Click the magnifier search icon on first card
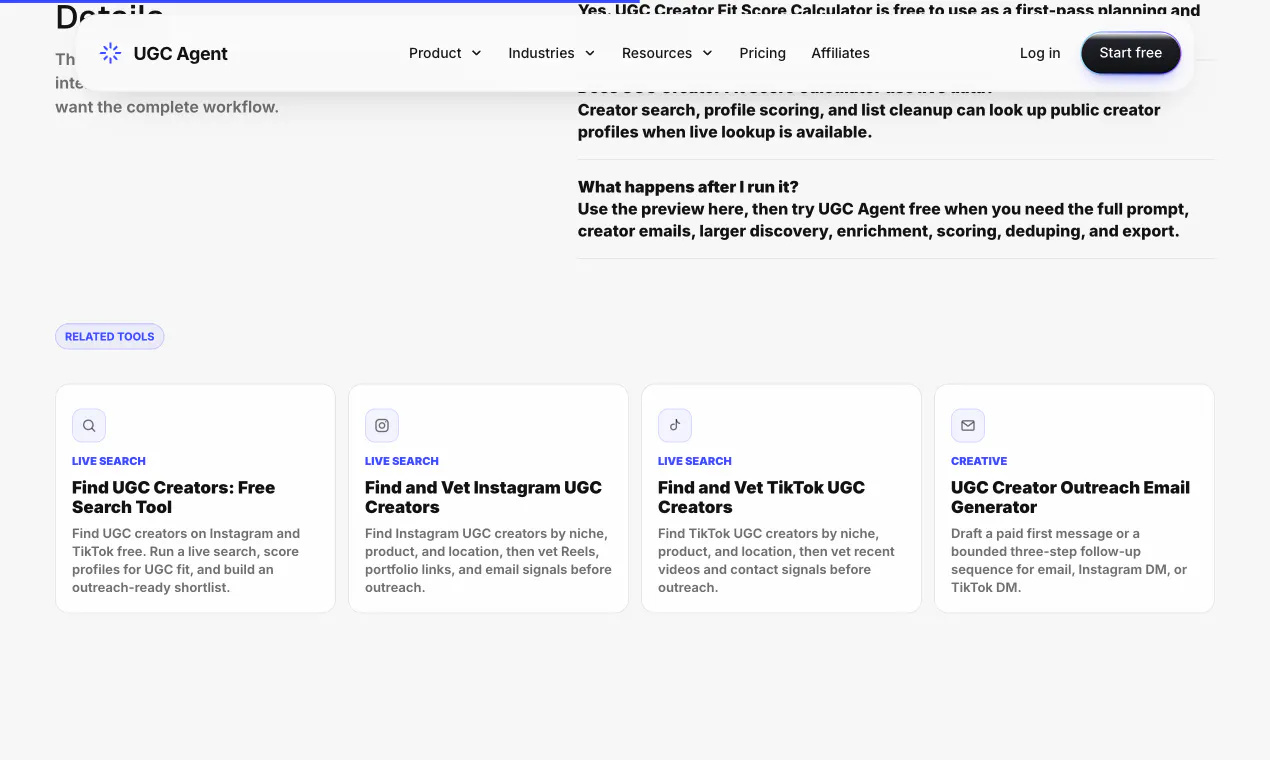 point(89,425)
